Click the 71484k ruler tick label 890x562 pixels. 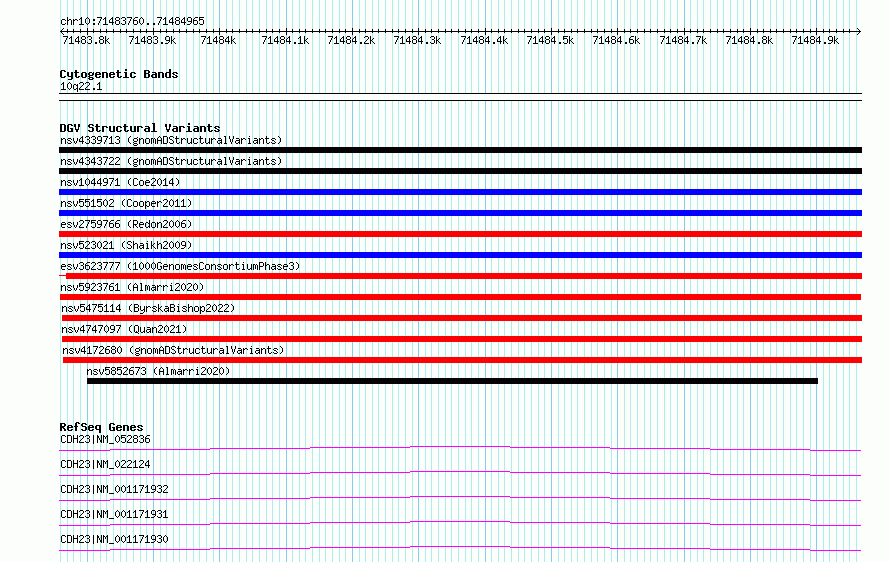coord(218,40)
